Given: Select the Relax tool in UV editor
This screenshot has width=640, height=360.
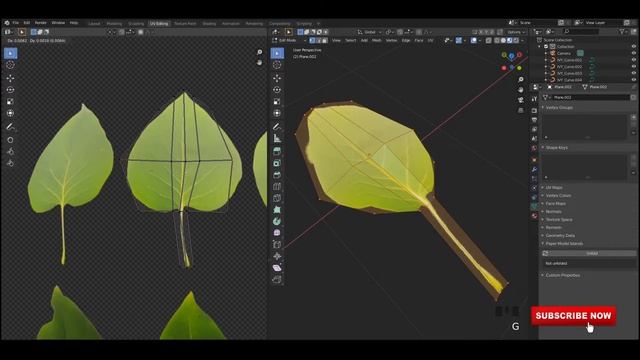Looking at the screenshot, I should click(x=11, y=152).
